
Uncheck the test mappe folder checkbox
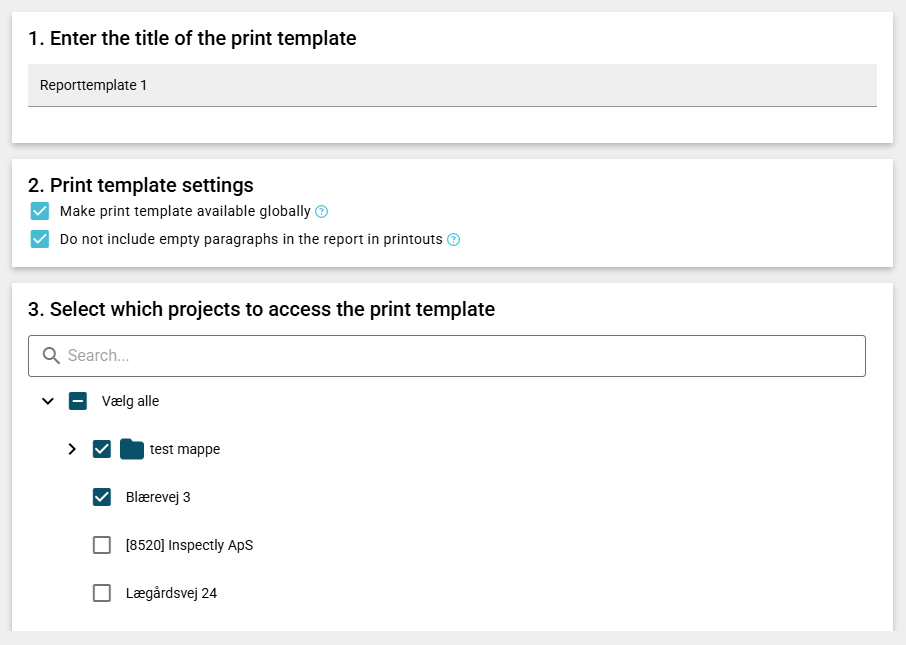102,449
